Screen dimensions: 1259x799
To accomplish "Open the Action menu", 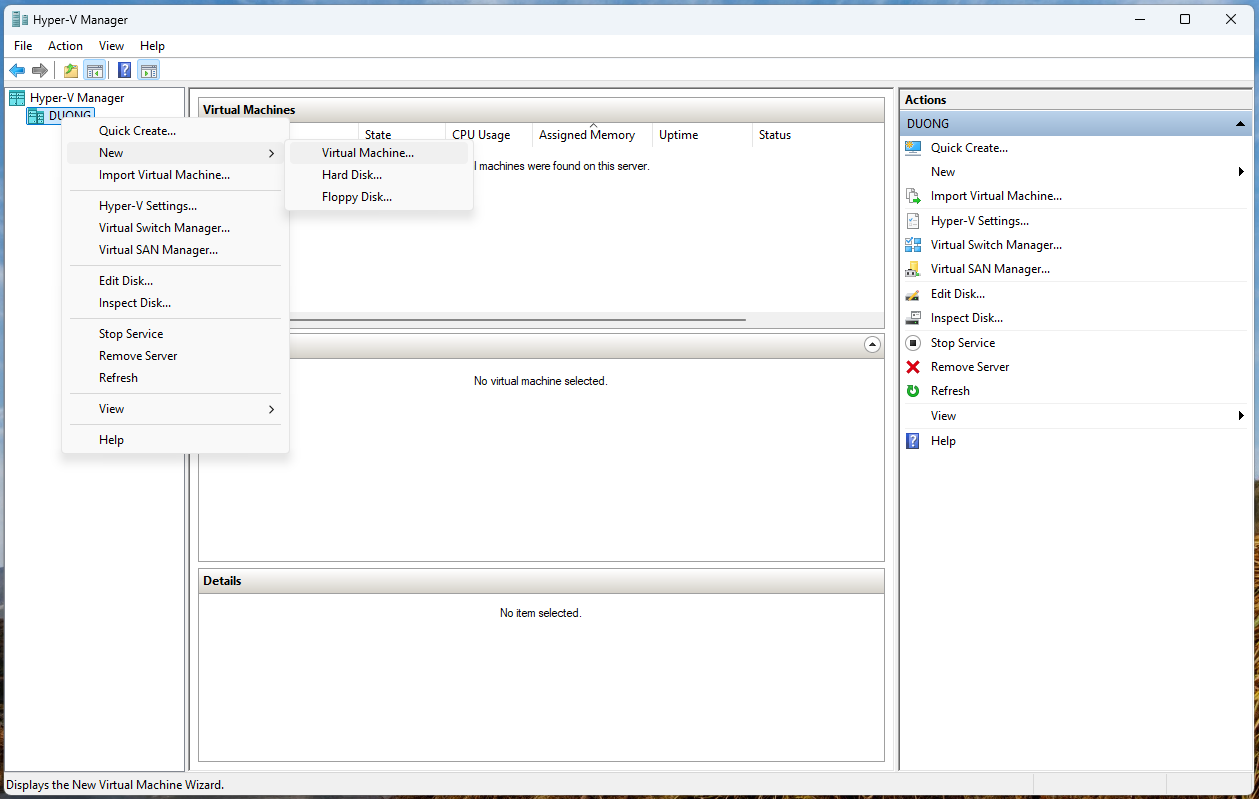I will point(66,46).
